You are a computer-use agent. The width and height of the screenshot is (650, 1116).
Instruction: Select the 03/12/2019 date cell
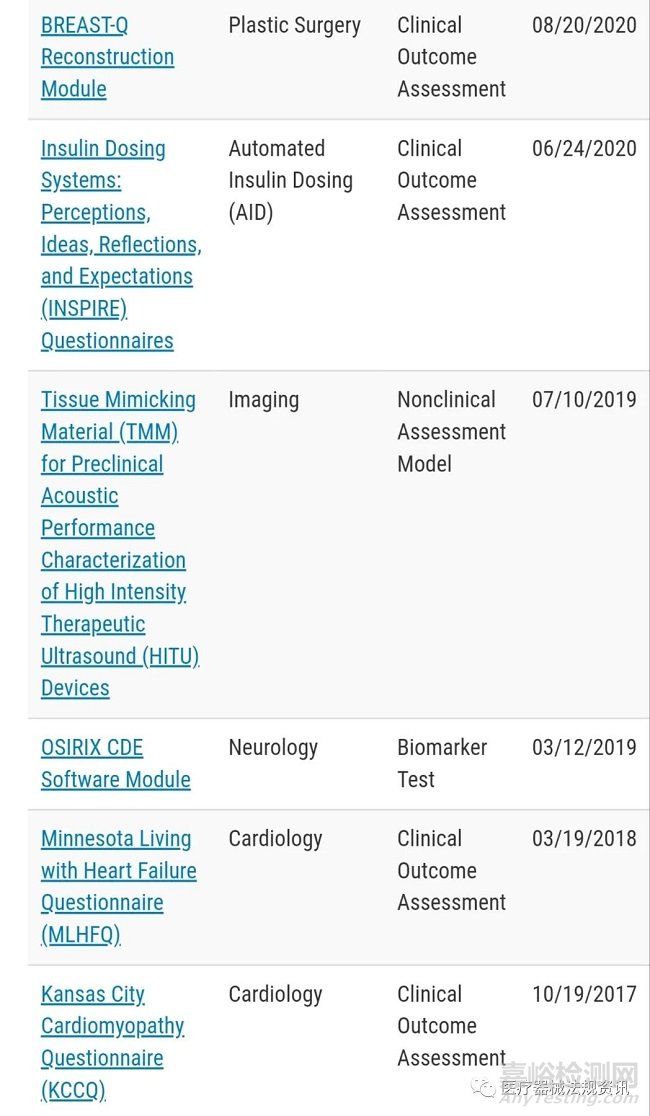(584, 748)
